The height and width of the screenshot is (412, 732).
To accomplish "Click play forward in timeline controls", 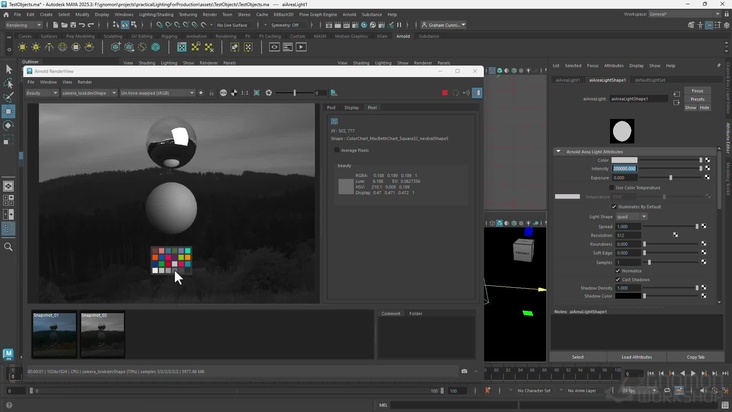I will (x=693, y=373).
